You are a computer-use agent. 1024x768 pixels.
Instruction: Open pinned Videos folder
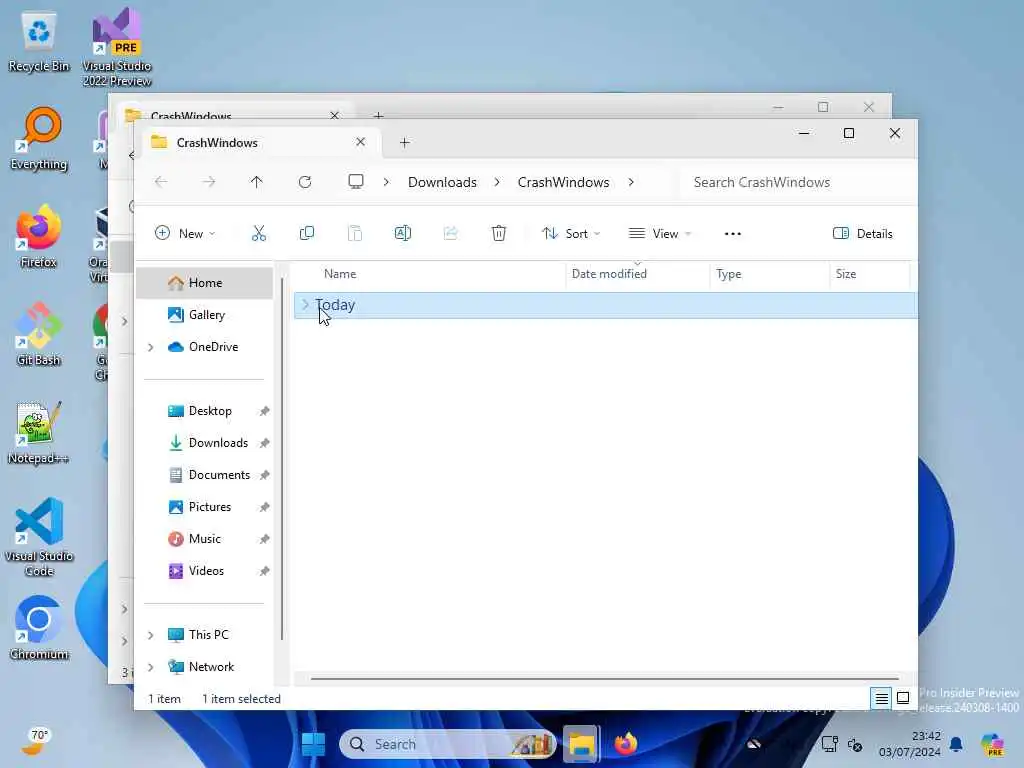tap(205, 571)
